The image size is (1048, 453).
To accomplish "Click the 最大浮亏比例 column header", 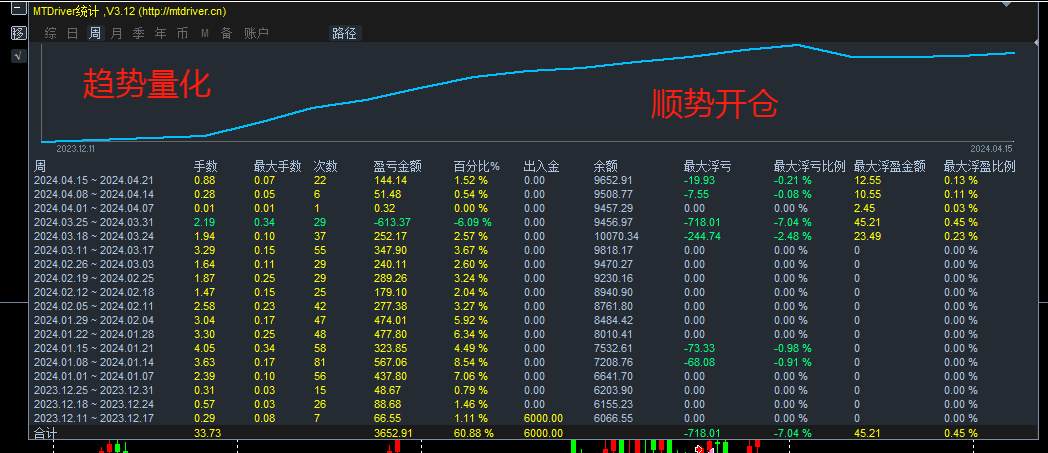I will [x=809, y=166].
